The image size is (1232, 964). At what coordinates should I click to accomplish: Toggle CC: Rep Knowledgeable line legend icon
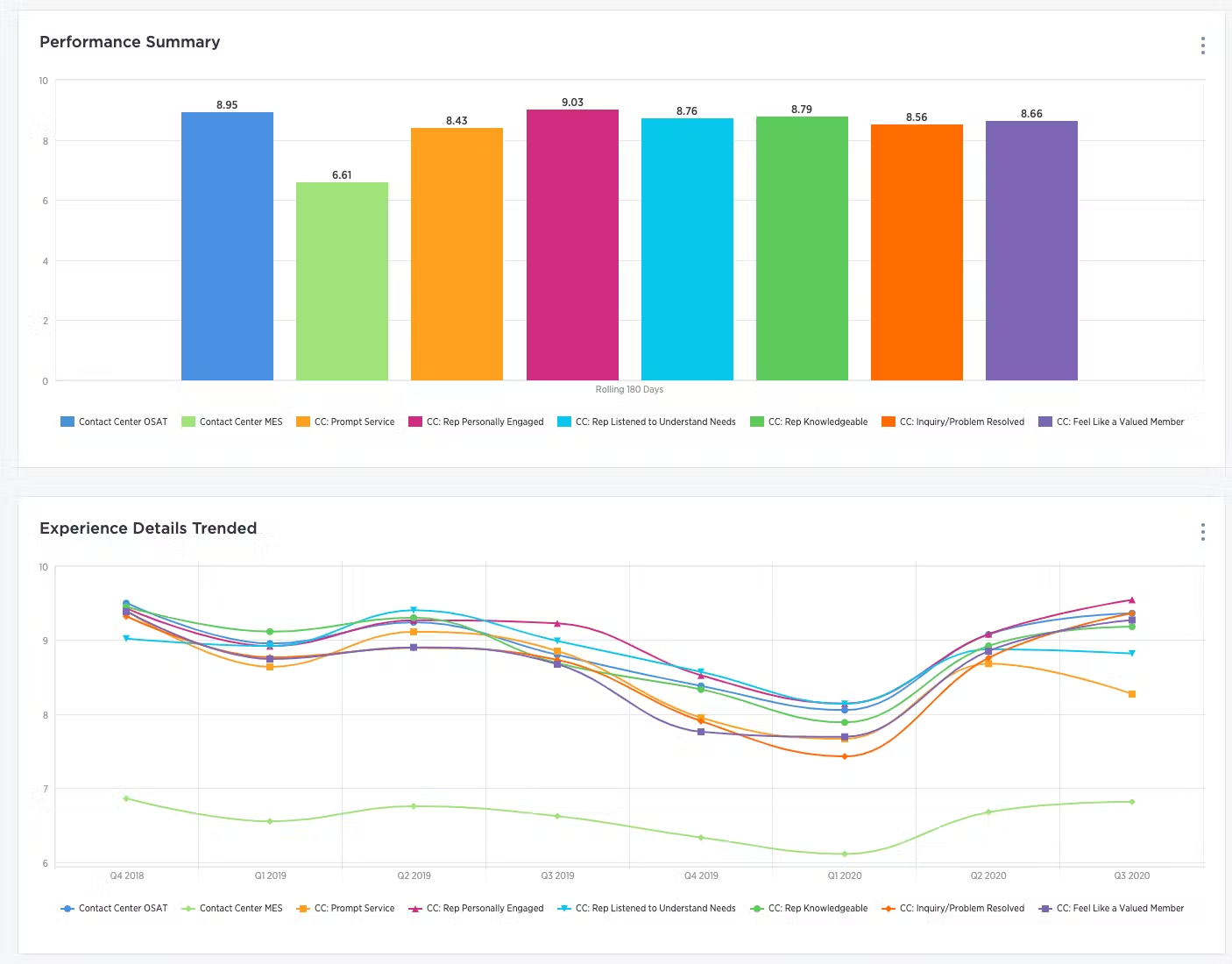coord(757,909)
